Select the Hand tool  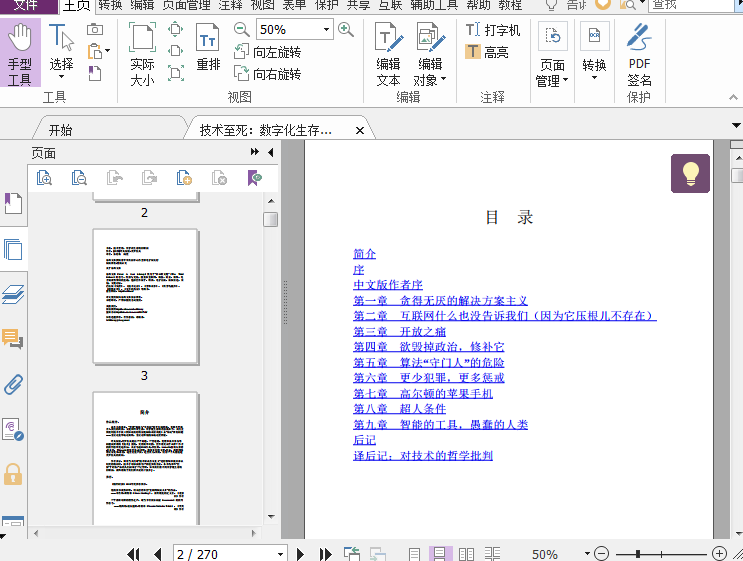(20, 53)
